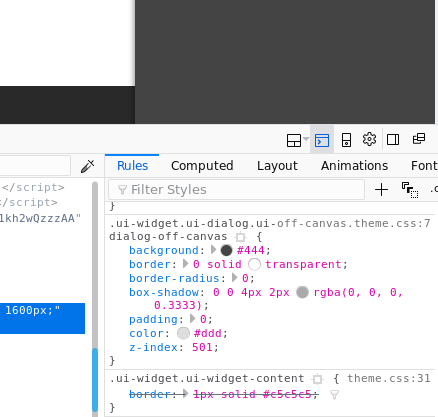The height and width of the screenshot is (417, 438).
Task: Toggle pseudo-class panel icon
Action: point(410,190)
